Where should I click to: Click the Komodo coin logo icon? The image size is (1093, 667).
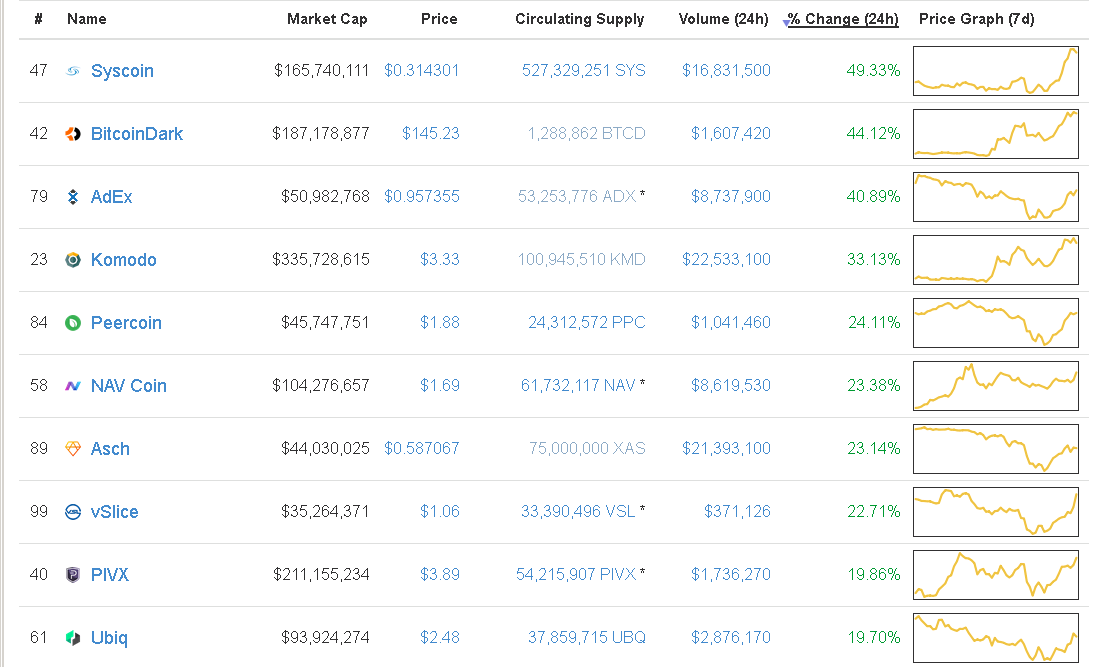72,260
